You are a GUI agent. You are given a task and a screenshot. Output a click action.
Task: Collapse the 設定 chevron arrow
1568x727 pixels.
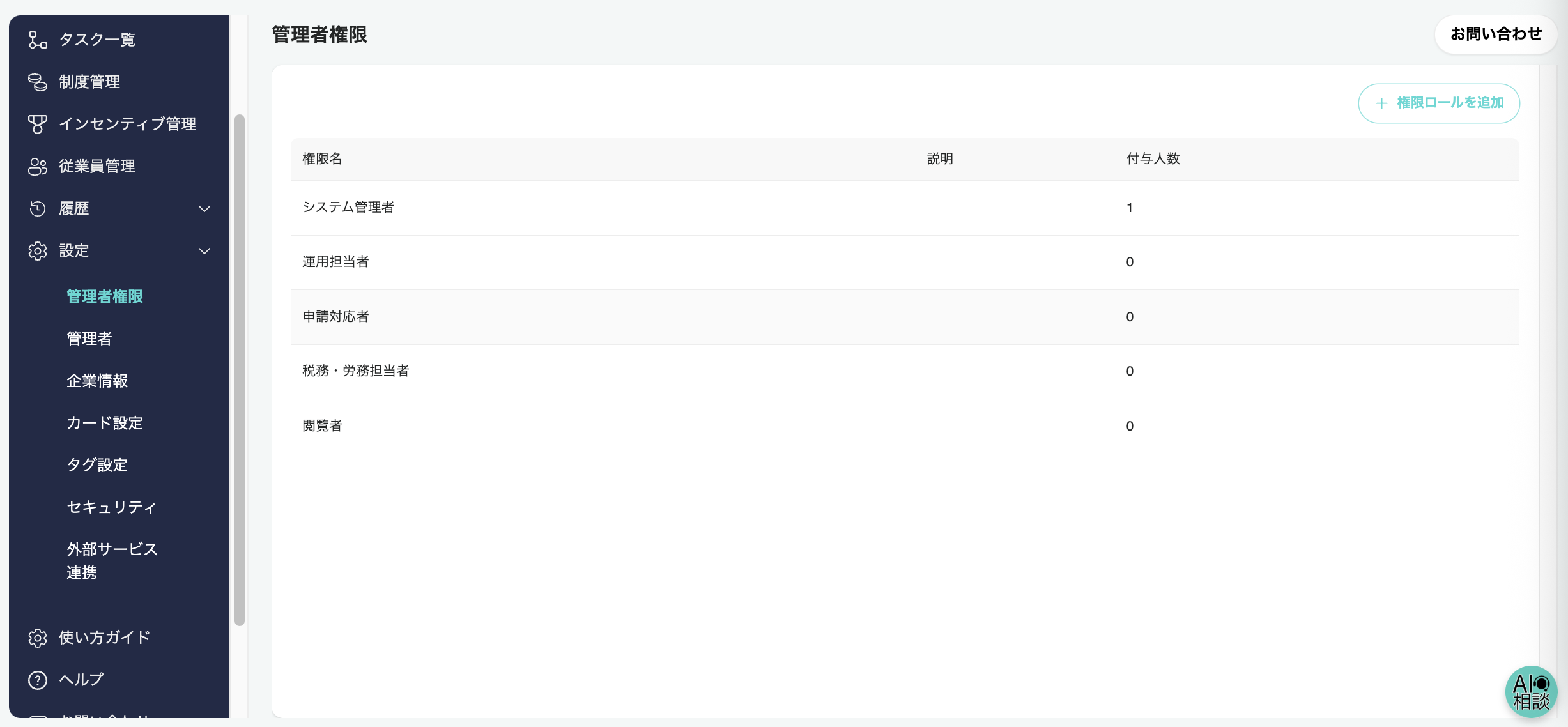[204, 250]
